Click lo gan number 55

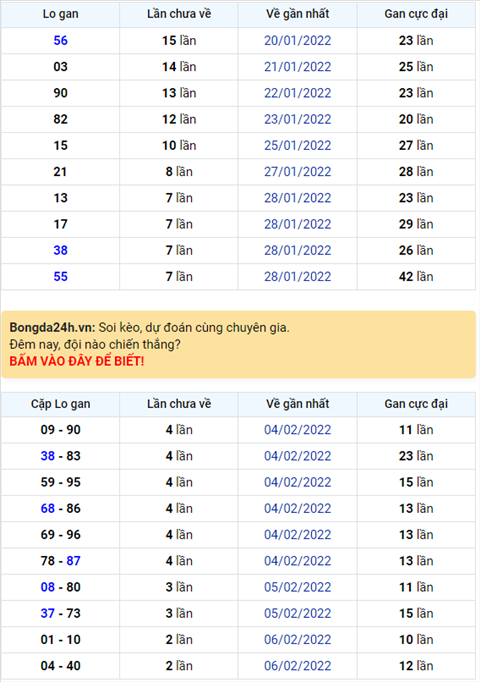coord(60,276)
